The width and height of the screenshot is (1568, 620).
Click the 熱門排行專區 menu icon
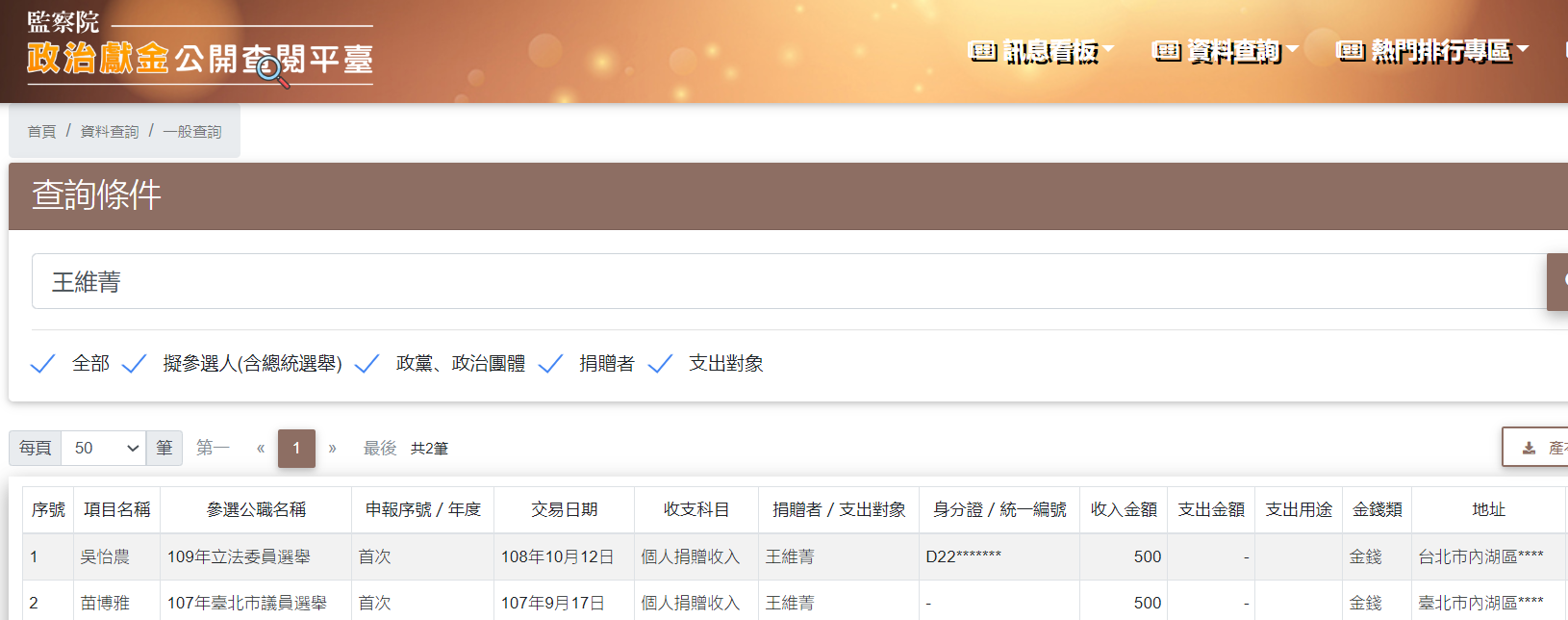click(x=1351, y=51)
